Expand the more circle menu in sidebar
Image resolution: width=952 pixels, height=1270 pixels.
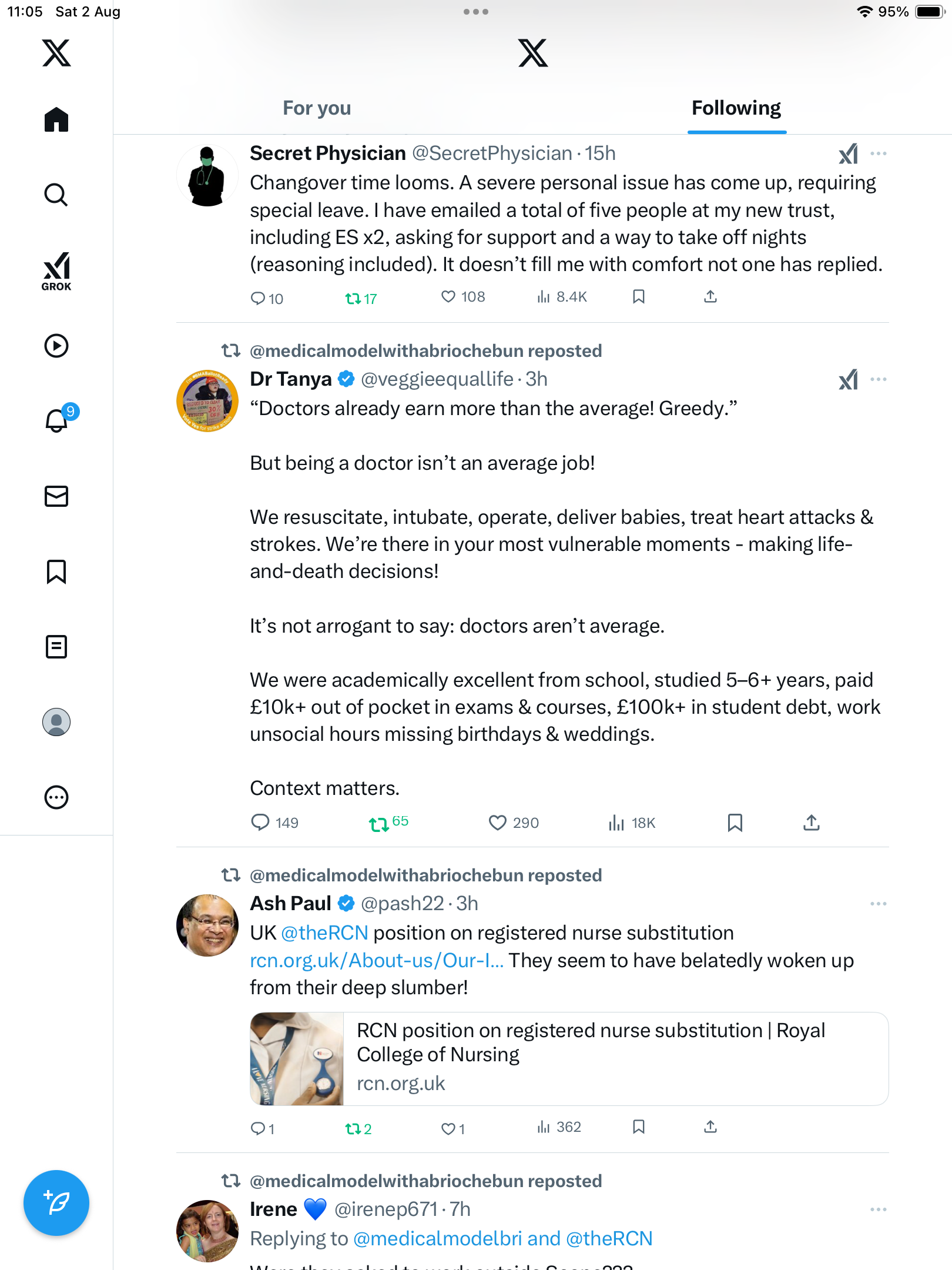tap(56, 797)
